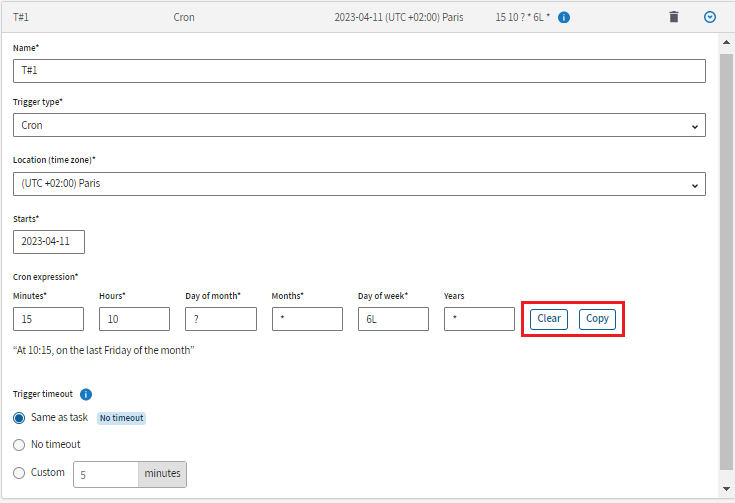Collapse the T#1 trigger panel chevron

pos(710,17)
